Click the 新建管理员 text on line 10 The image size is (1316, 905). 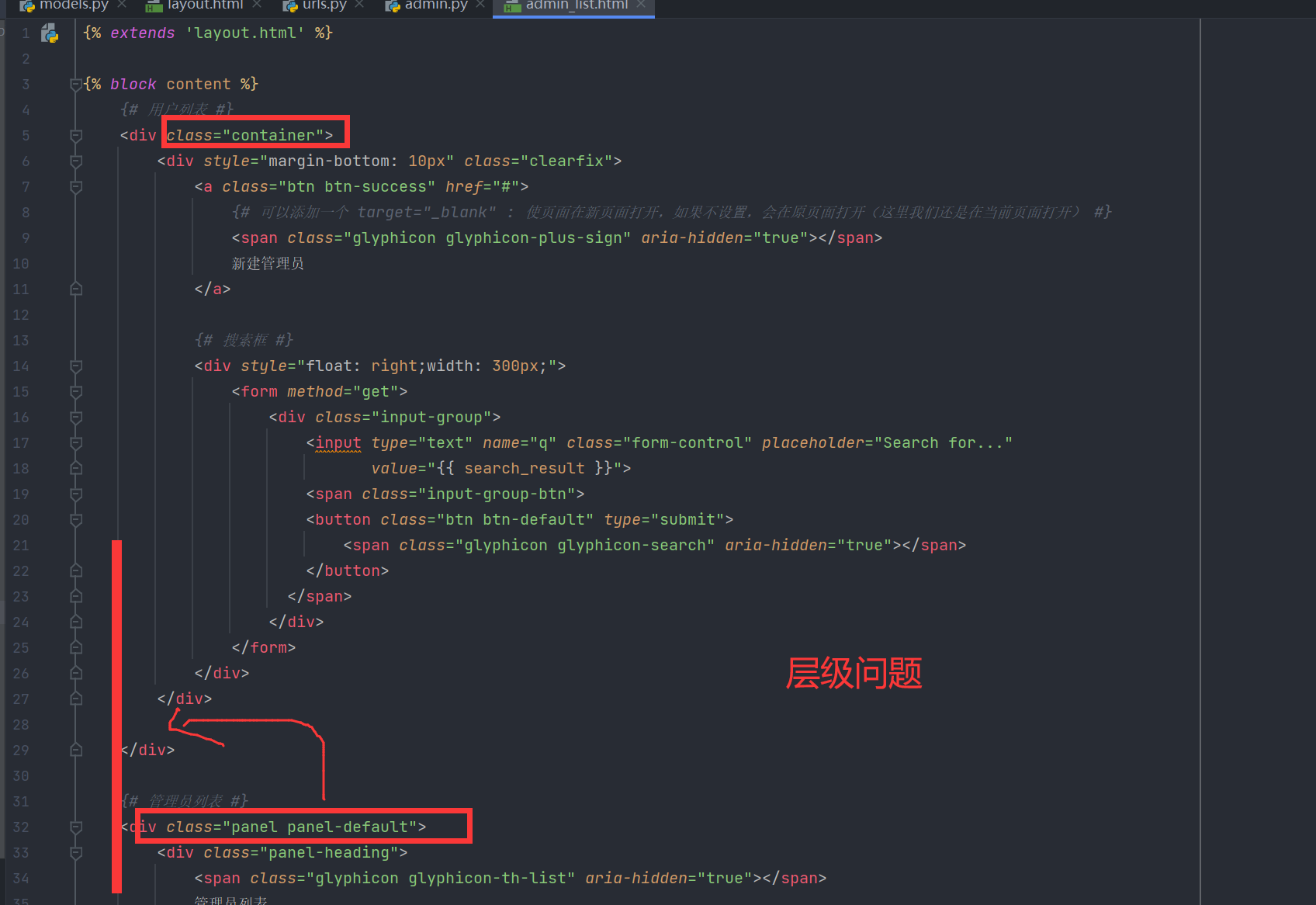268,264
